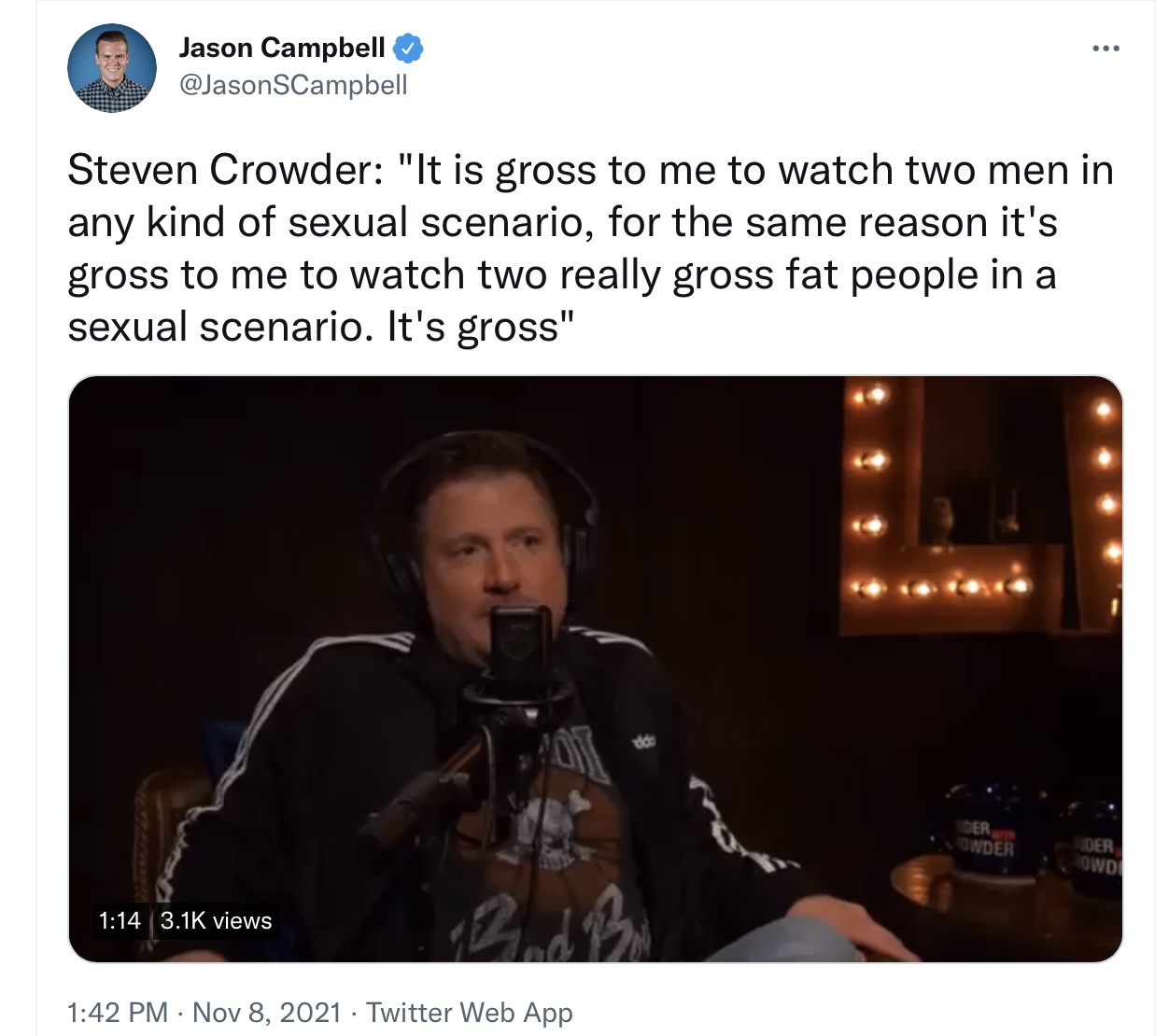Viewport: 1169px width, 1036px height.
Task: Open the @JasonSCampbell handle link
Action: click(x=293, y=85)
